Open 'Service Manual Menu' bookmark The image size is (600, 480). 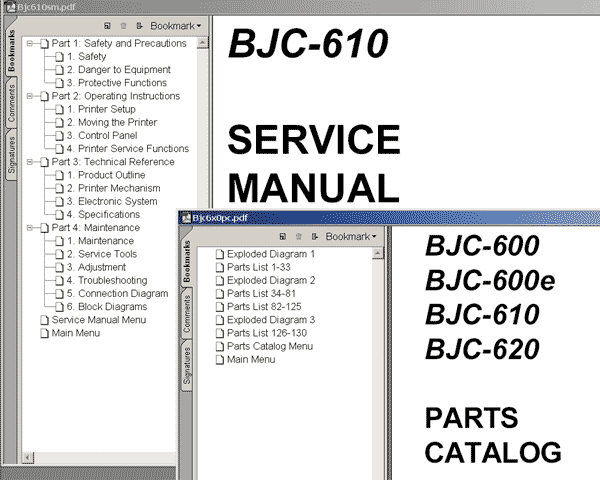coord(99,320)
